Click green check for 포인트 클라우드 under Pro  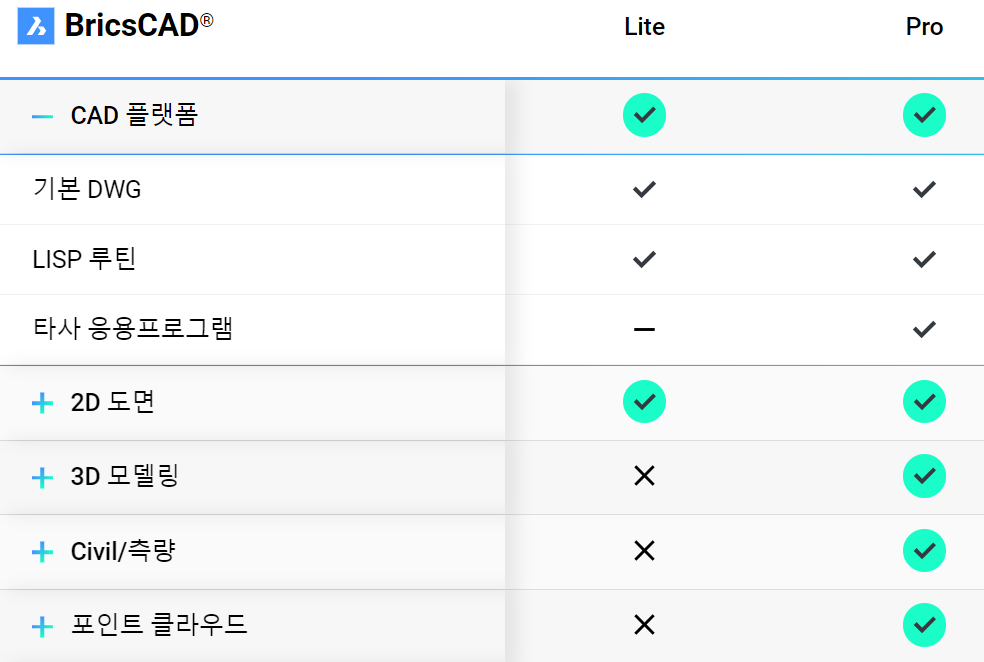pyautogui.click(x=924, y=625)
